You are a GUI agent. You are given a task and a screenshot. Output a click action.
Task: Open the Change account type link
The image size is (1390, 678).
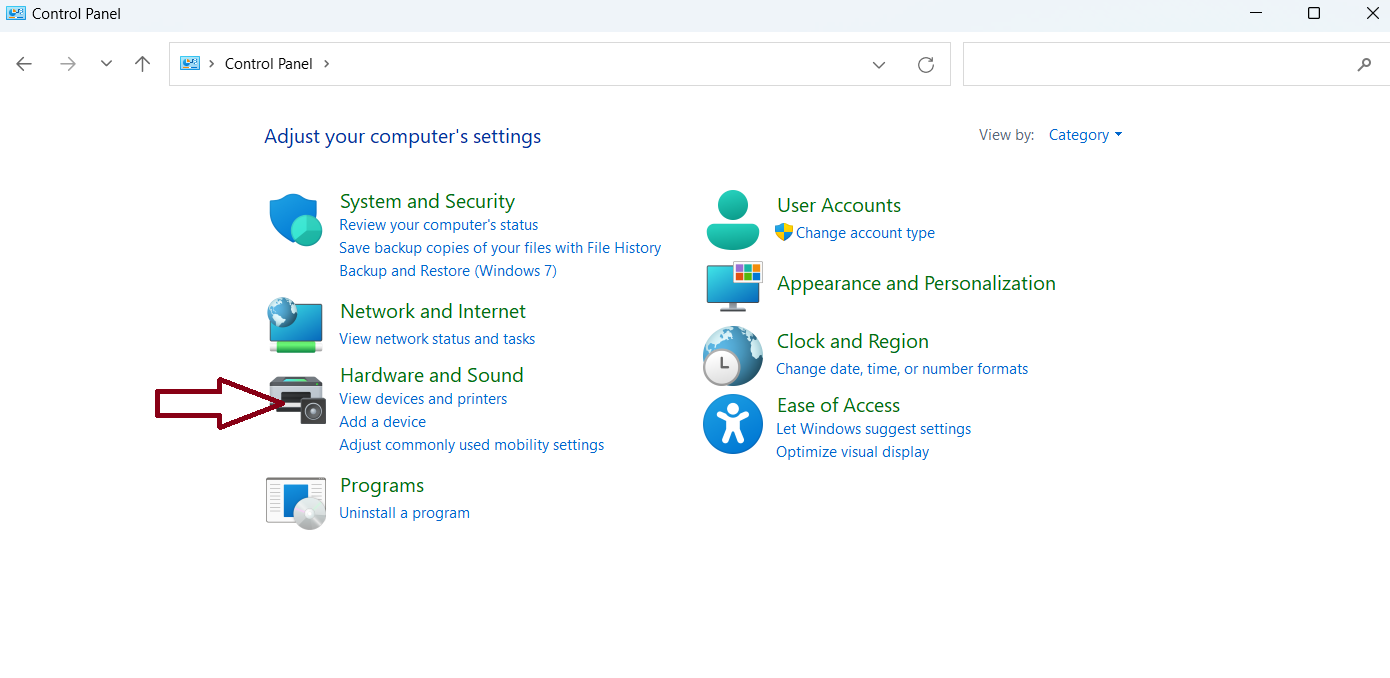click(x=865, y=233)
